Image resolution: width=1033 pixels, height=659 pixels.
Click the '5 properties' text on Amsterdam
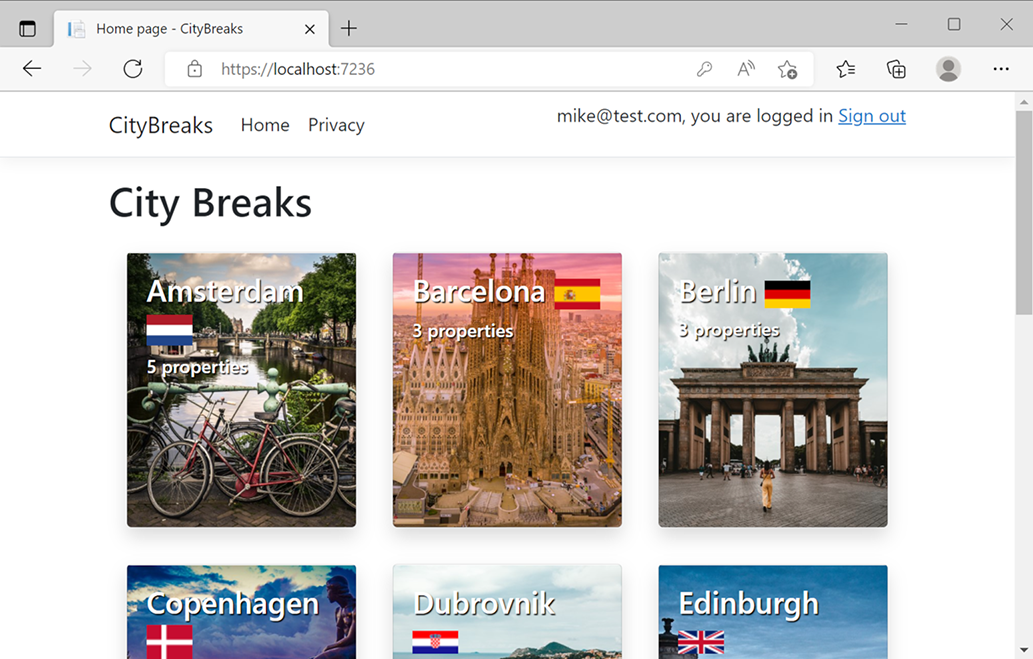[197, 367]
